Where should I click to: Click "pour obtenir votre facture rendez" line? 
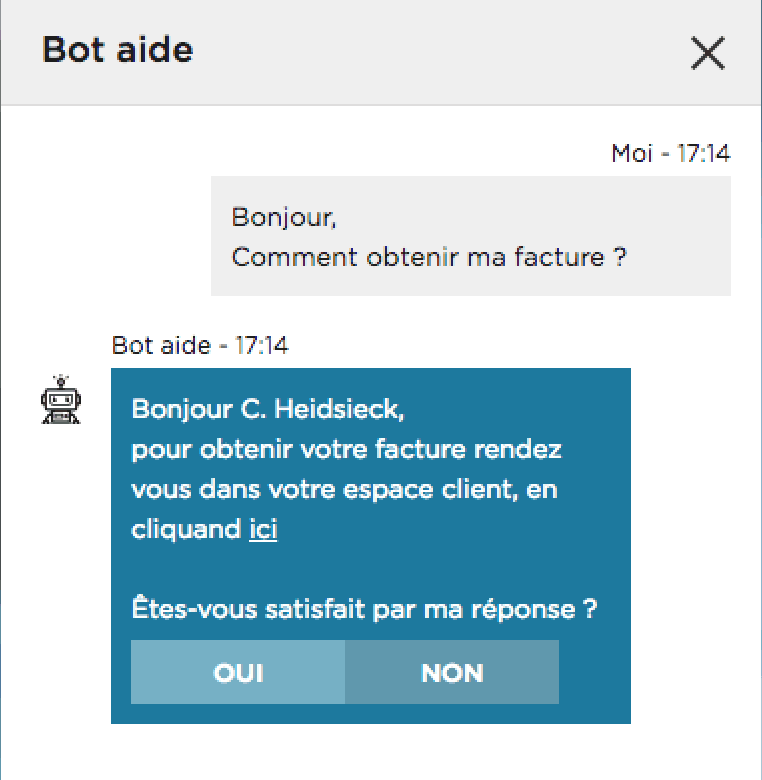pyautogui.click(x=346, y=449)
